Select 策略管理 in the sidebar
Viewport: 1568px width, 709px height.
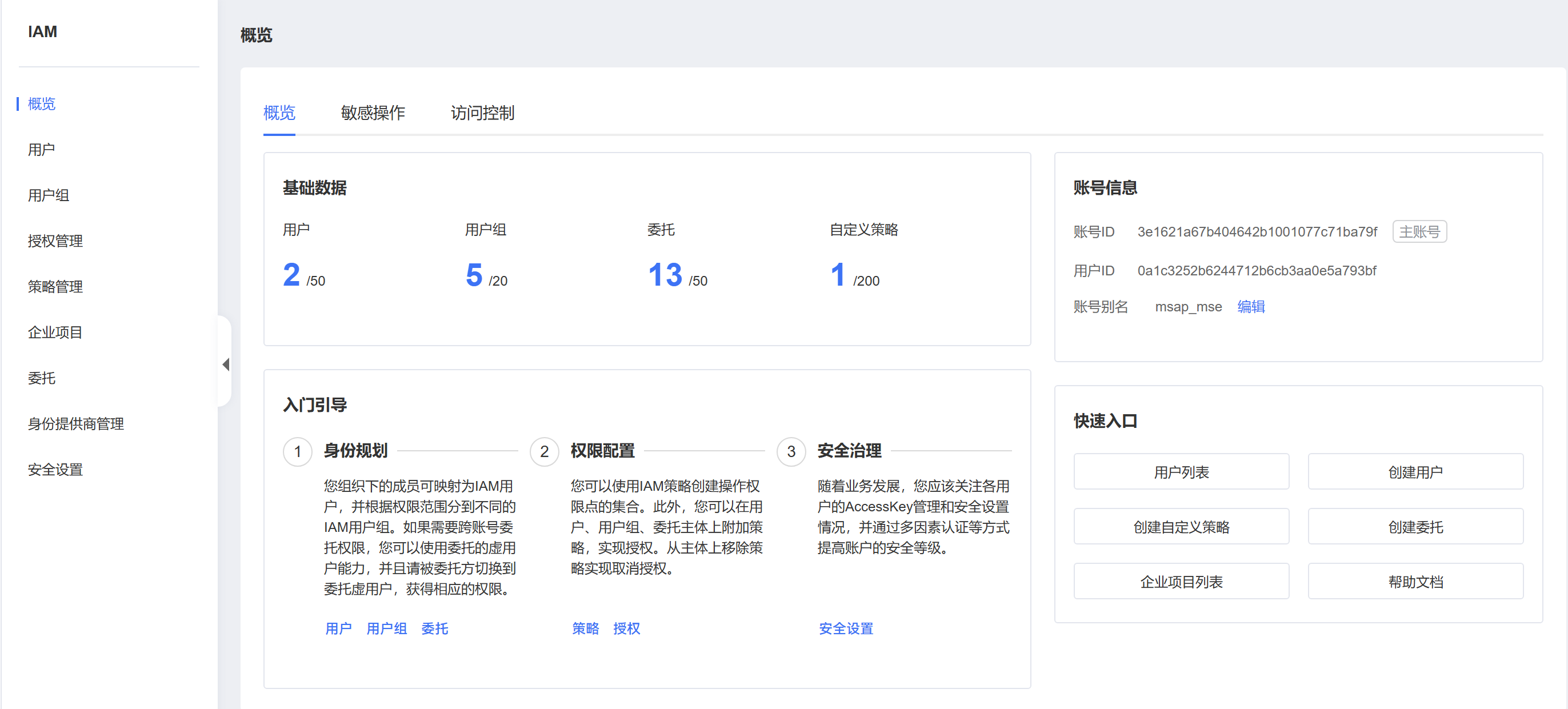coord(55,287)
